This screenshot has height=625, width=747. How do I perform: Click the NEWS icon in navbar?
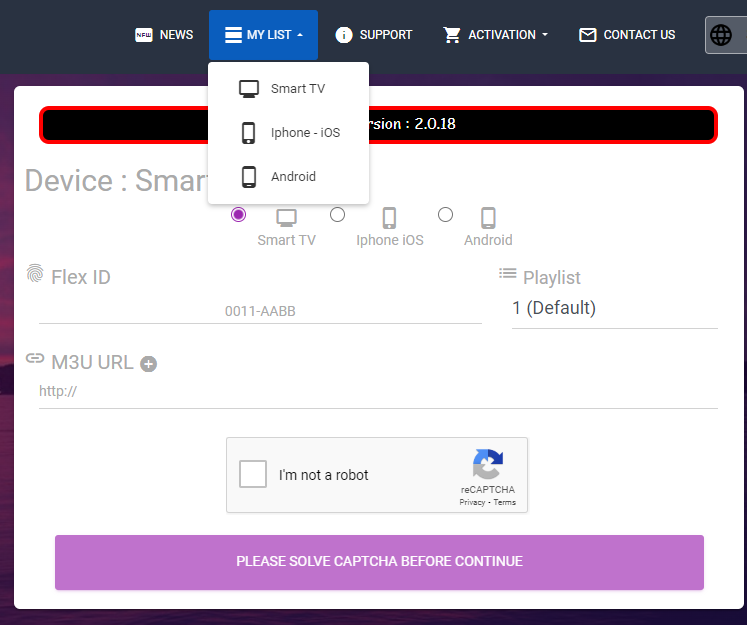(144, 35)
